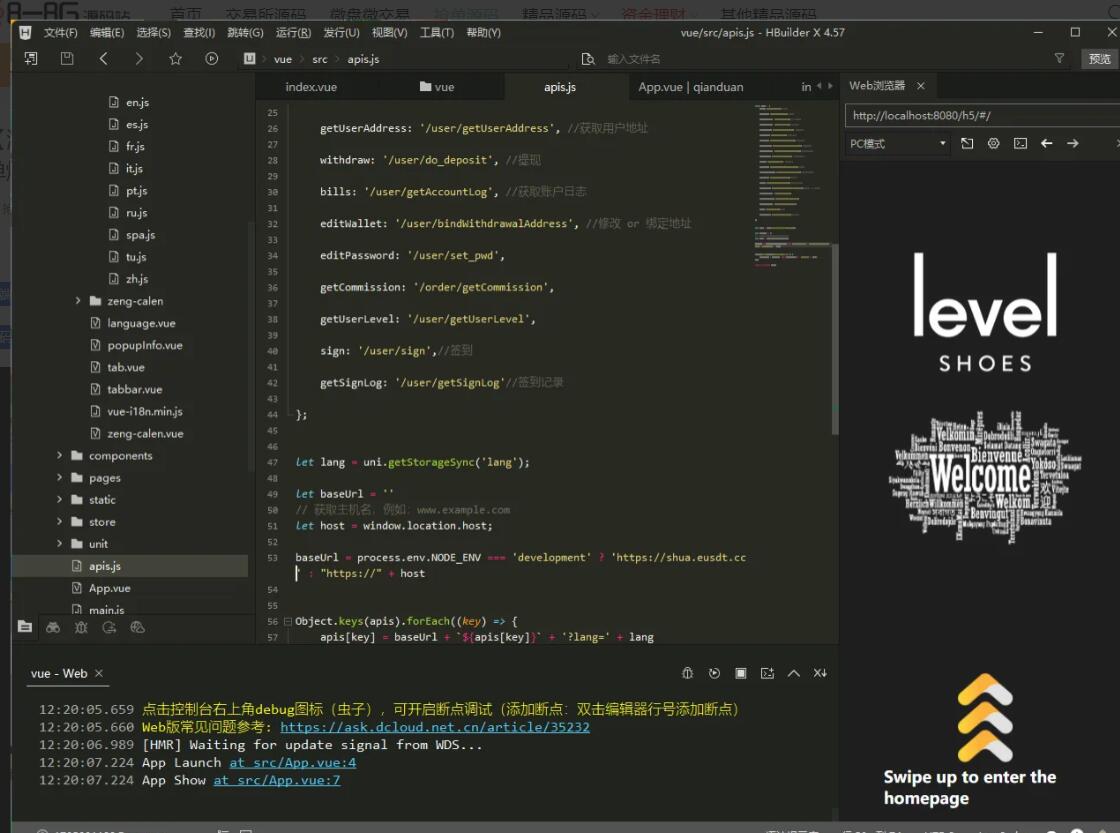Click binoculars search icon in sidebar bottom
The height and width of the screenshot is (833, 1120).
click(x=53, y=627)
